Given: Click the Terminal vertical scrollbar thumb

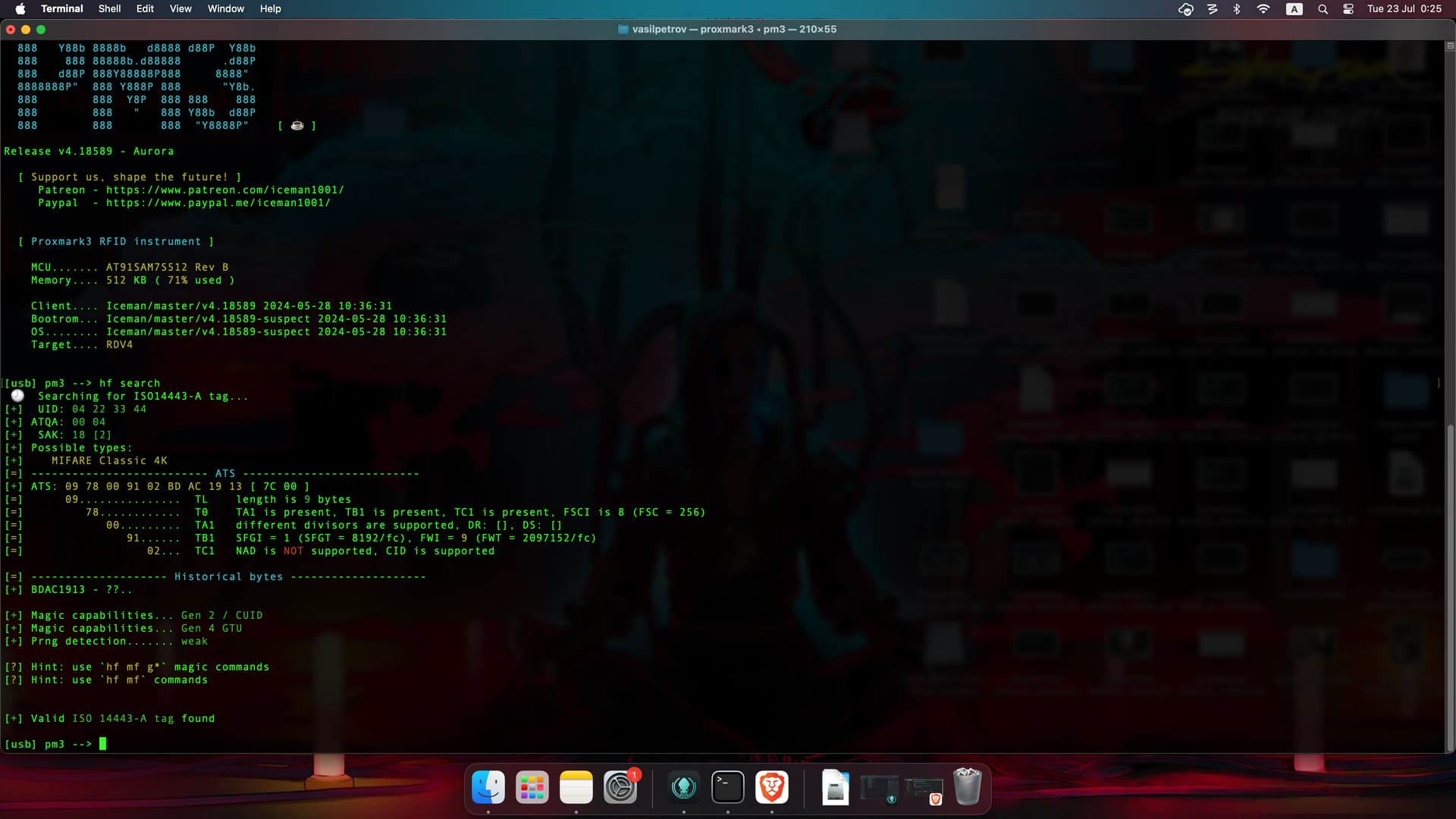Looking at the screenshot, I should click(1451, 588).
